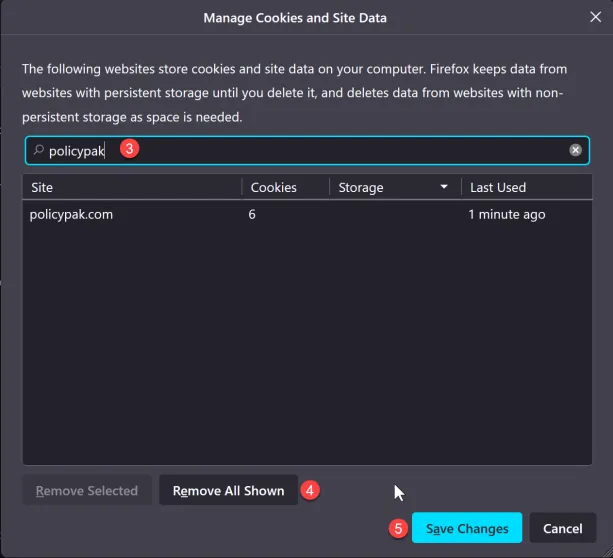Click the red step 3 badge
Viewport: 613px width, 558px height.
point(128,149)
